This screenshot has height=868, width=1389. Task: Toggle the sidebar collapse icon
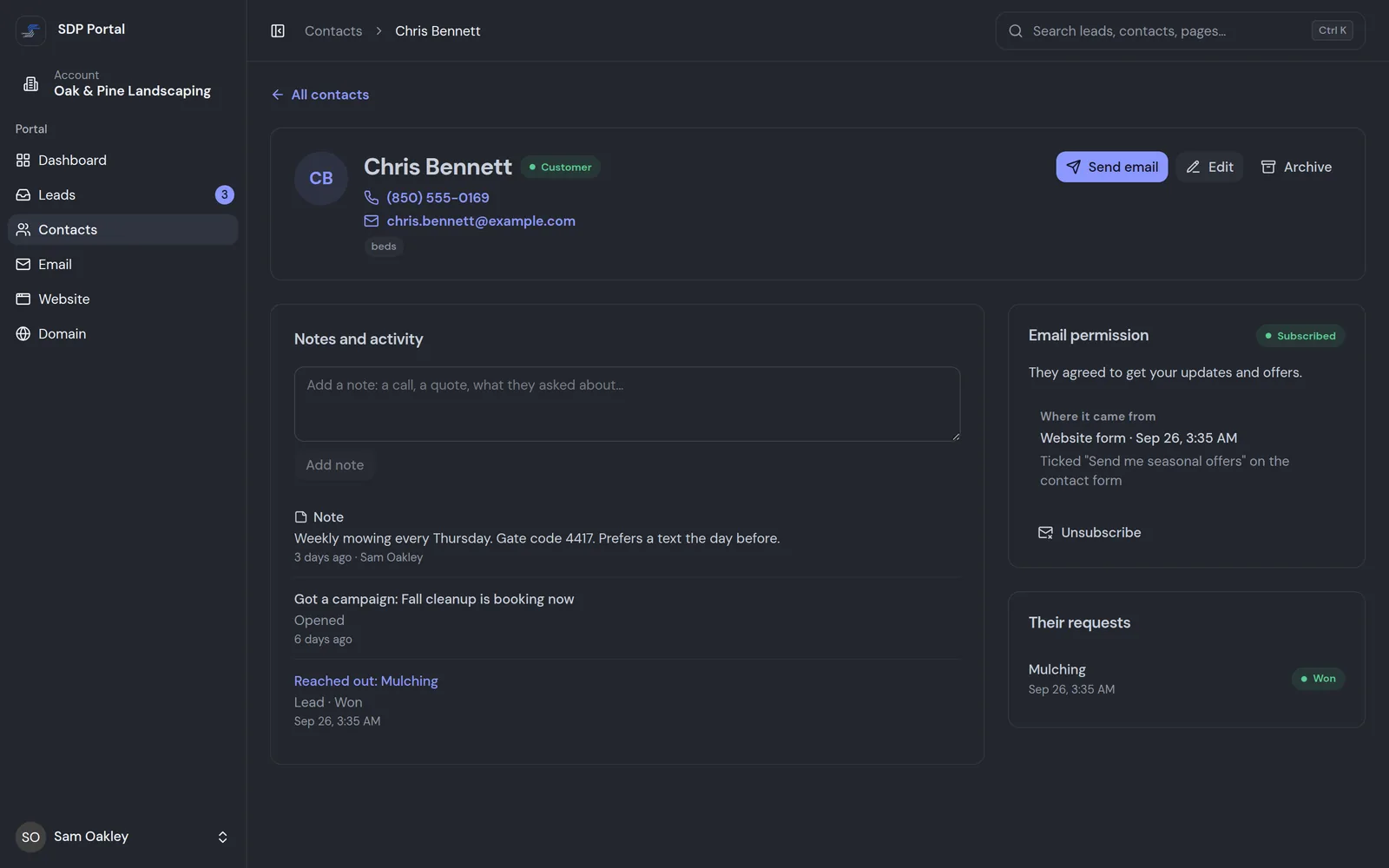click(x=278, y=31)
